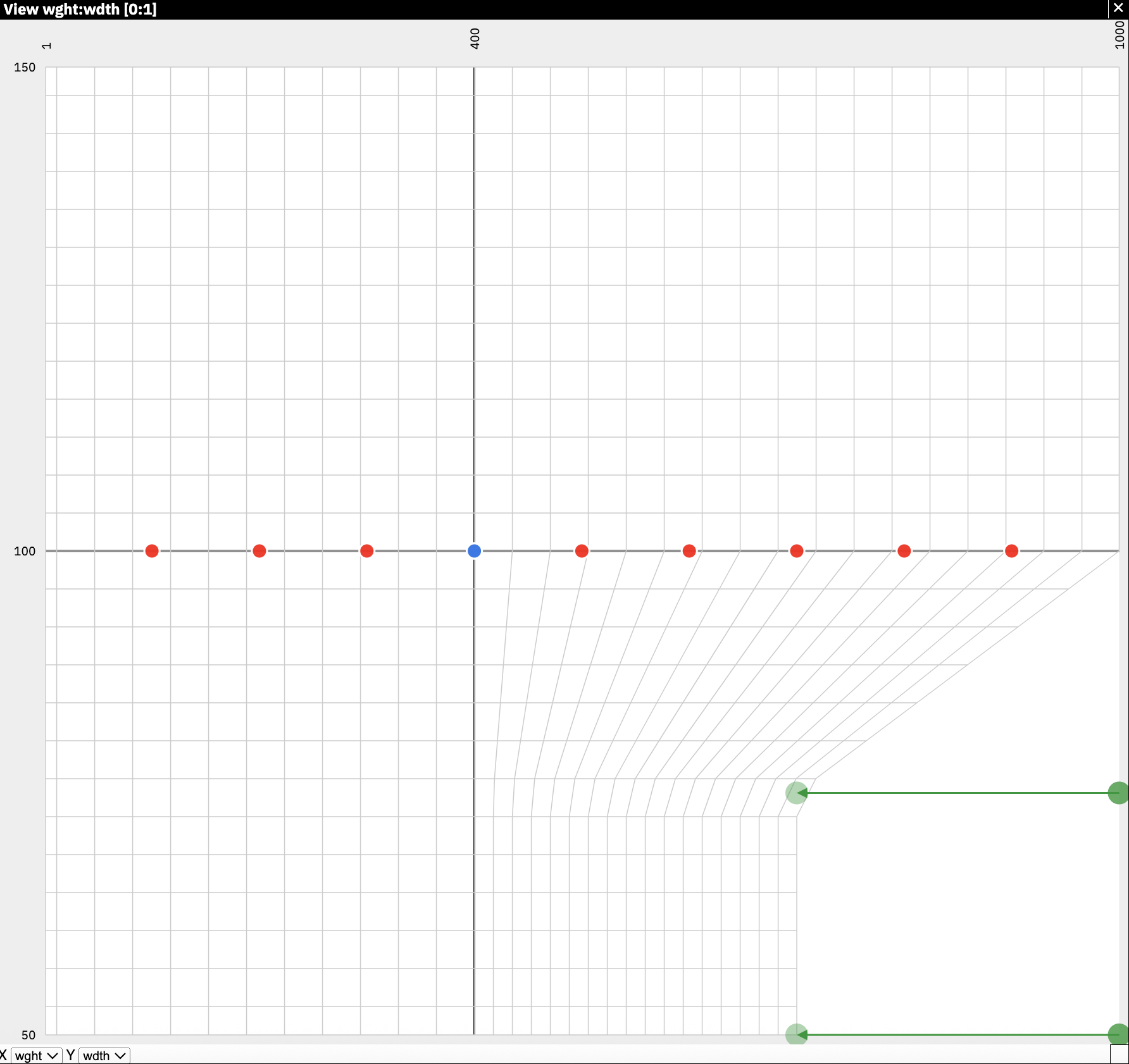Click upper light green arrow target handle

pyautogui.click(x=796, y=793)
